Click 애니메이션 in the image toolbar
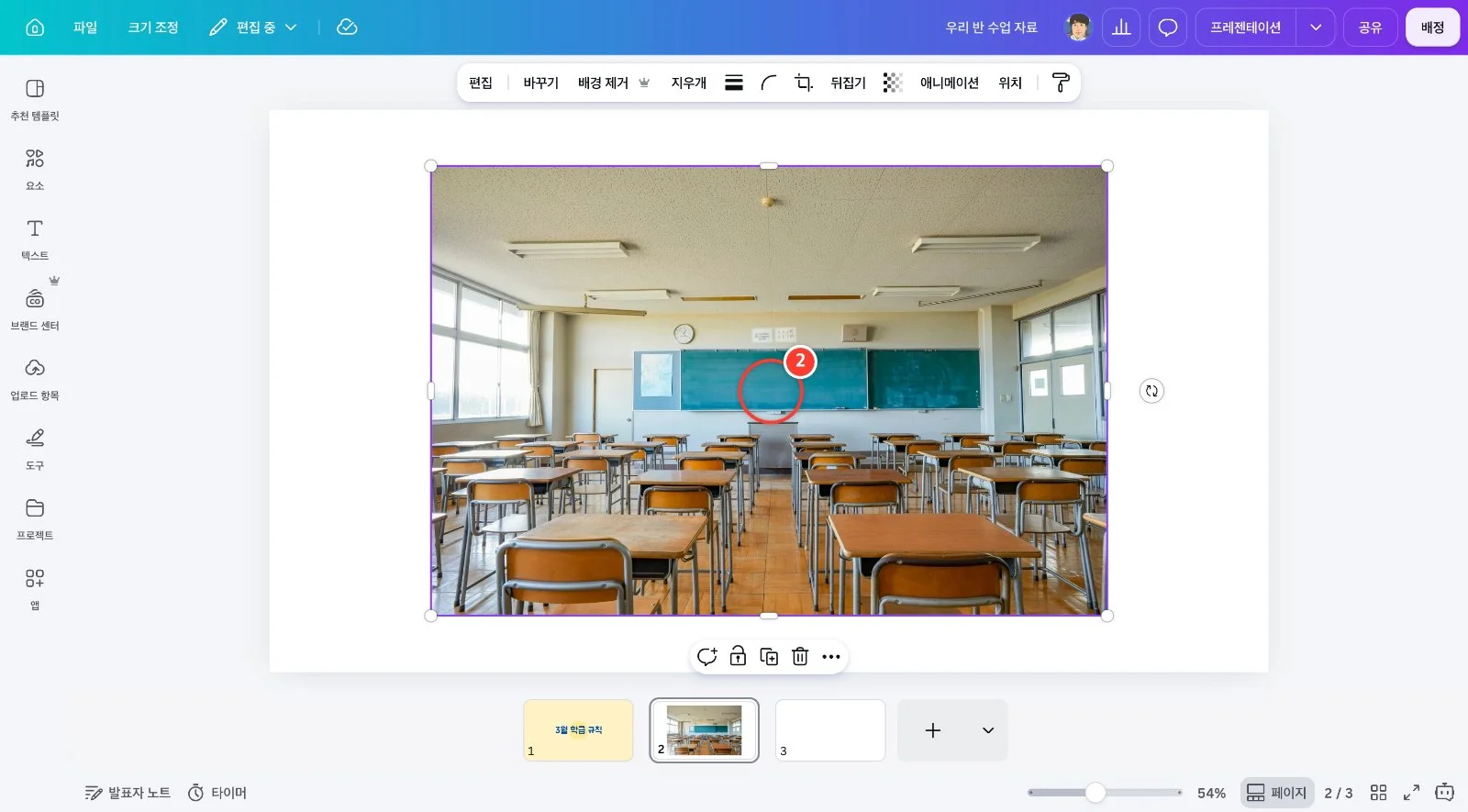This screenshot has width=1468, height=812. pos(950,83)
